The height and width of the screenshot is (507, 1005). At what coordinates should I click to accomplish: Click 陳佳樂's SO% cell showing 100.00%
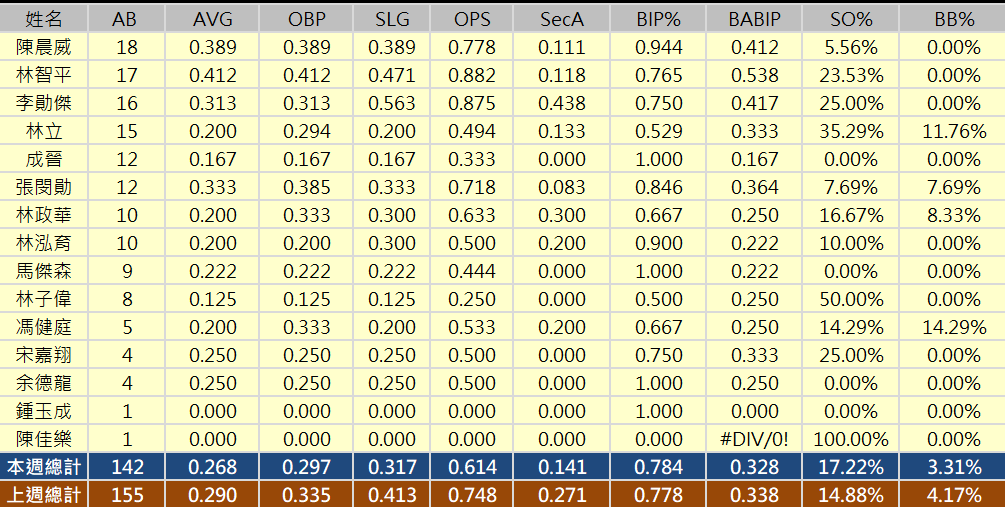(850, 439)
